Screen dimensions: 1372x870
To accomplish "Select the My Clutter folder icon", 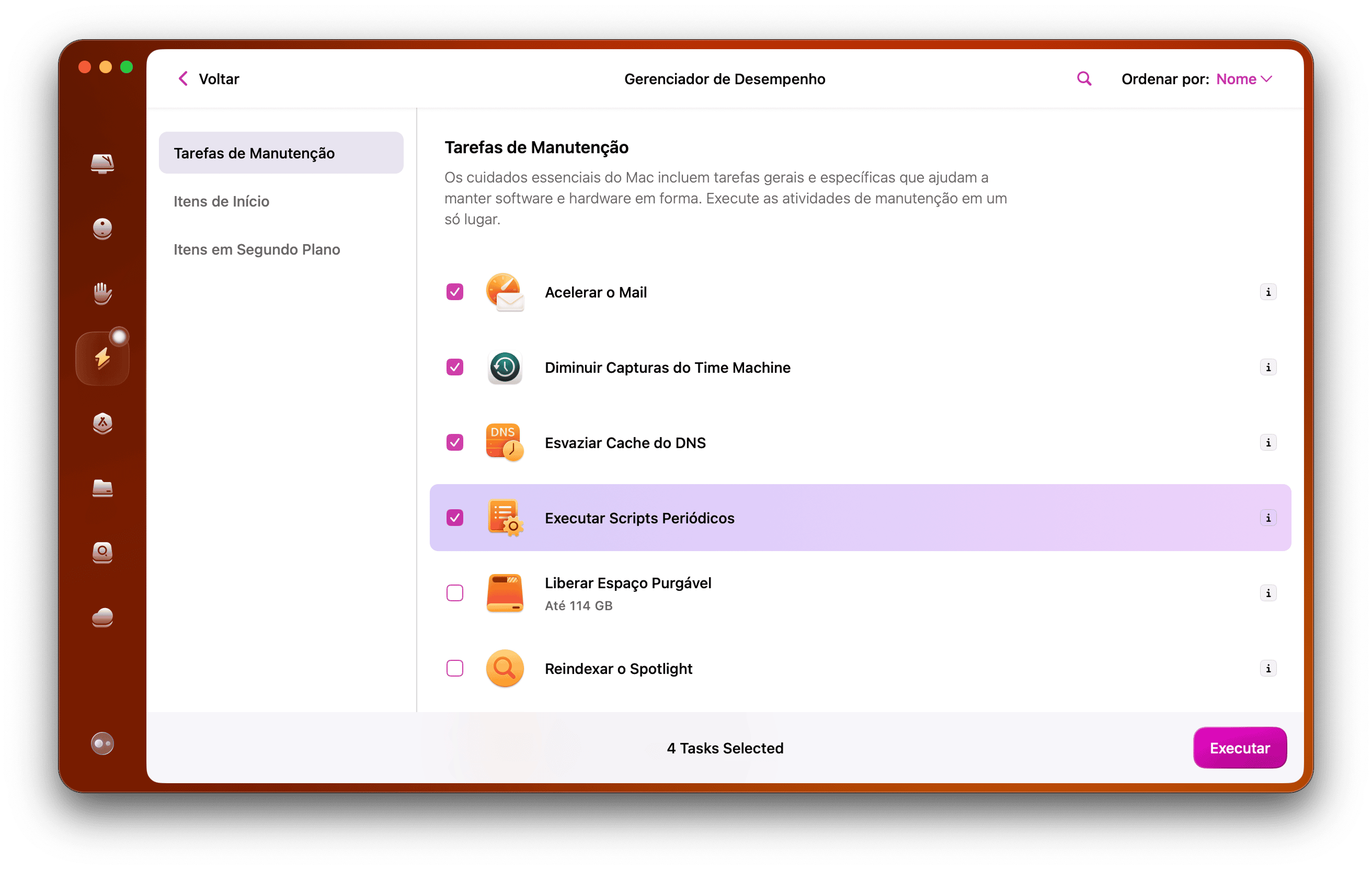I will [x=102, y=489].
